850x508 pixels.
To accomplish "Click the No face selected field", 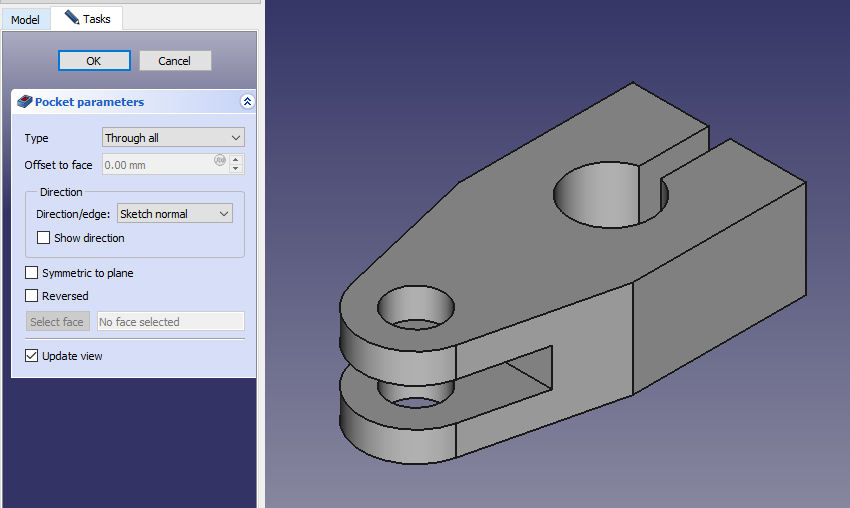I will (x=170, y=322).
